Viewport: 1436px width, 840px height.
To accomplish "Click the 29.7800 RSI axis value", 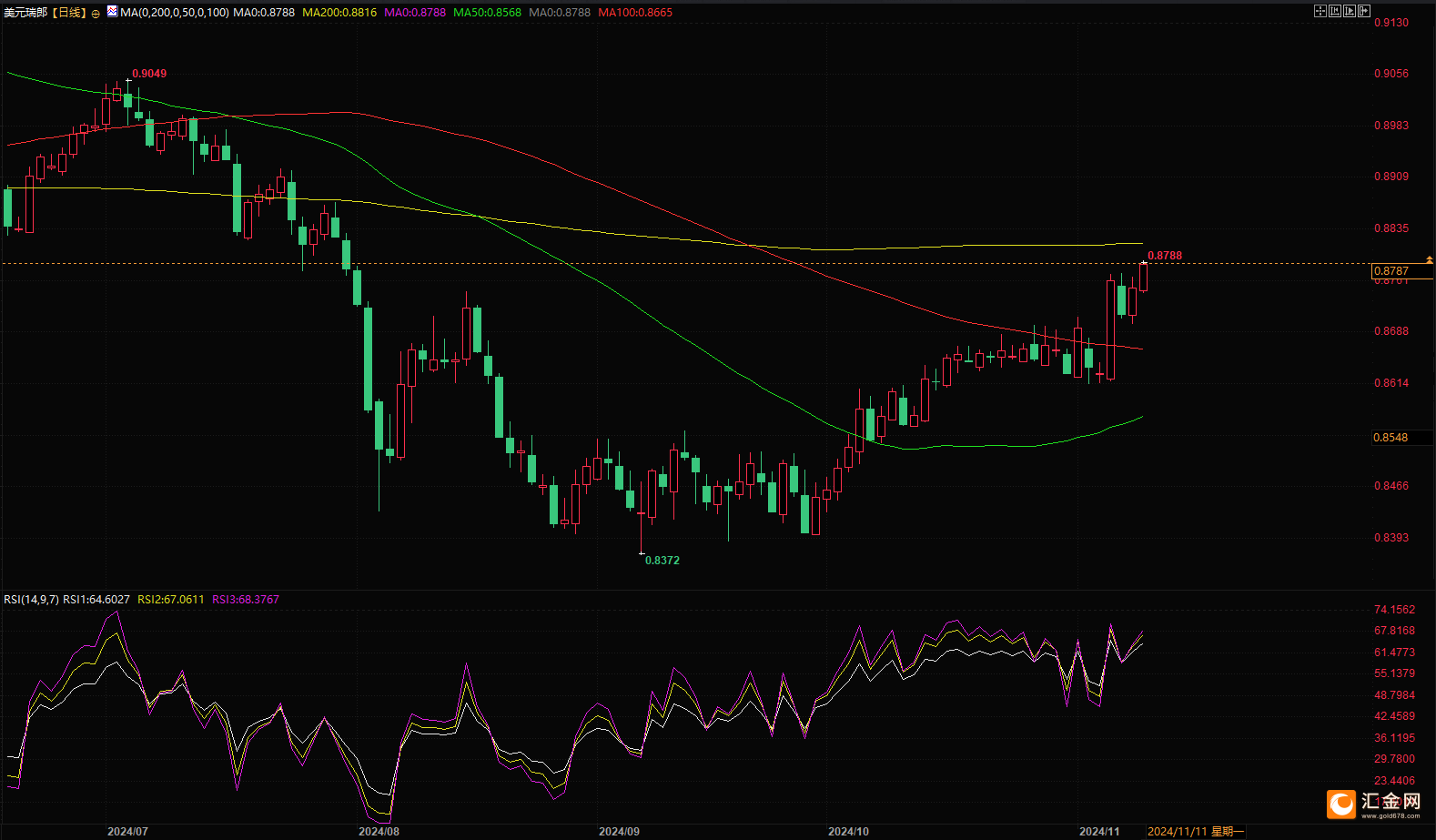I will pos(1394,759).
